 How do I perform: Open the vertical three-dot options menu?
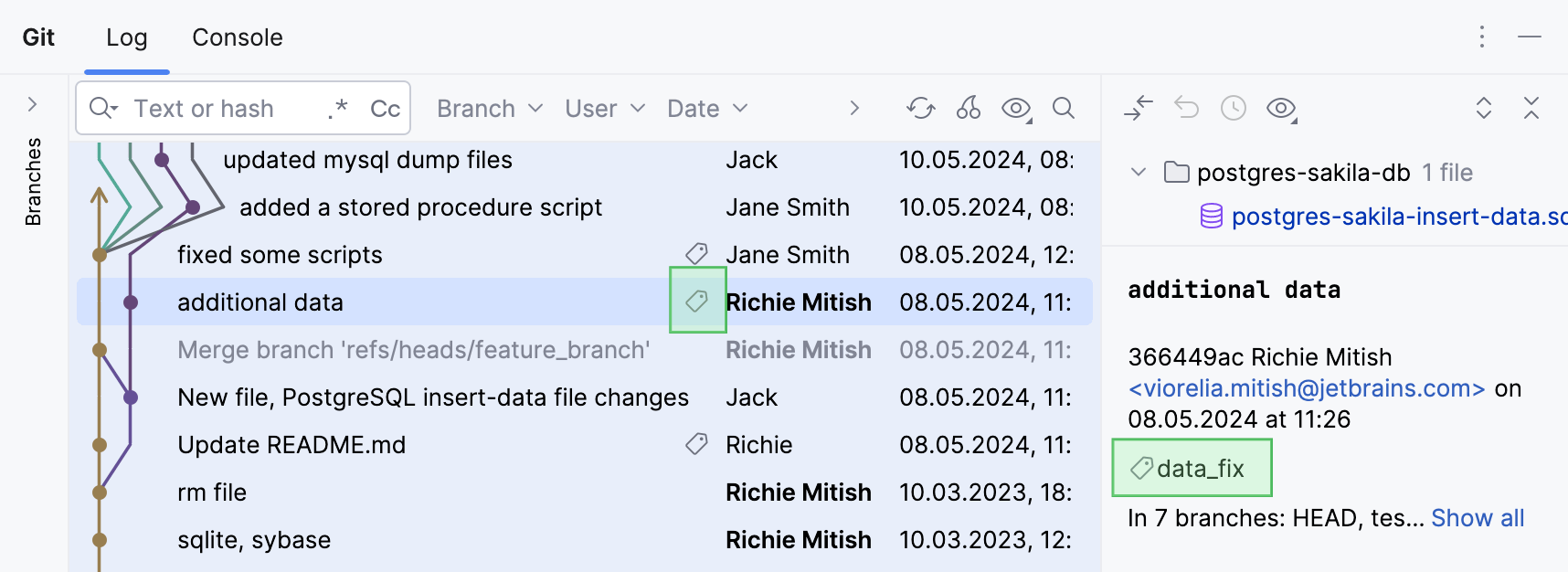pyautogui.click(x=1482, y=37)
